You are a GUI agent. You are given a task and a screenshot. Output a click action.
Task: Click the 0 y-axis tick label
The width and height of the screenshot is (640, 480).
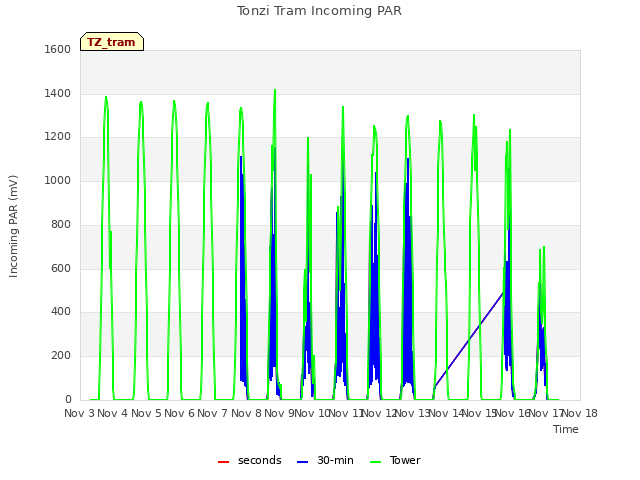(x=68, y=399)
